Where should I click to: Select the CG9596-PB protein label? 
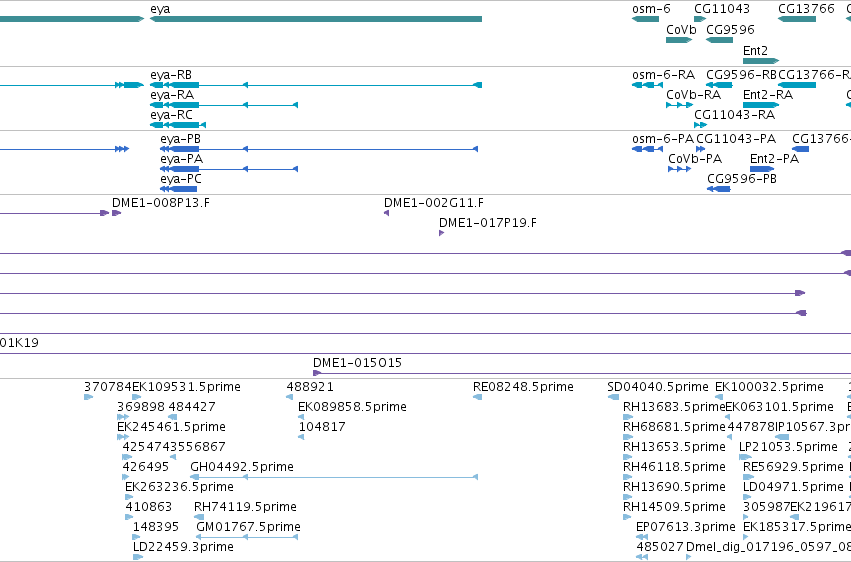(741, 179)
